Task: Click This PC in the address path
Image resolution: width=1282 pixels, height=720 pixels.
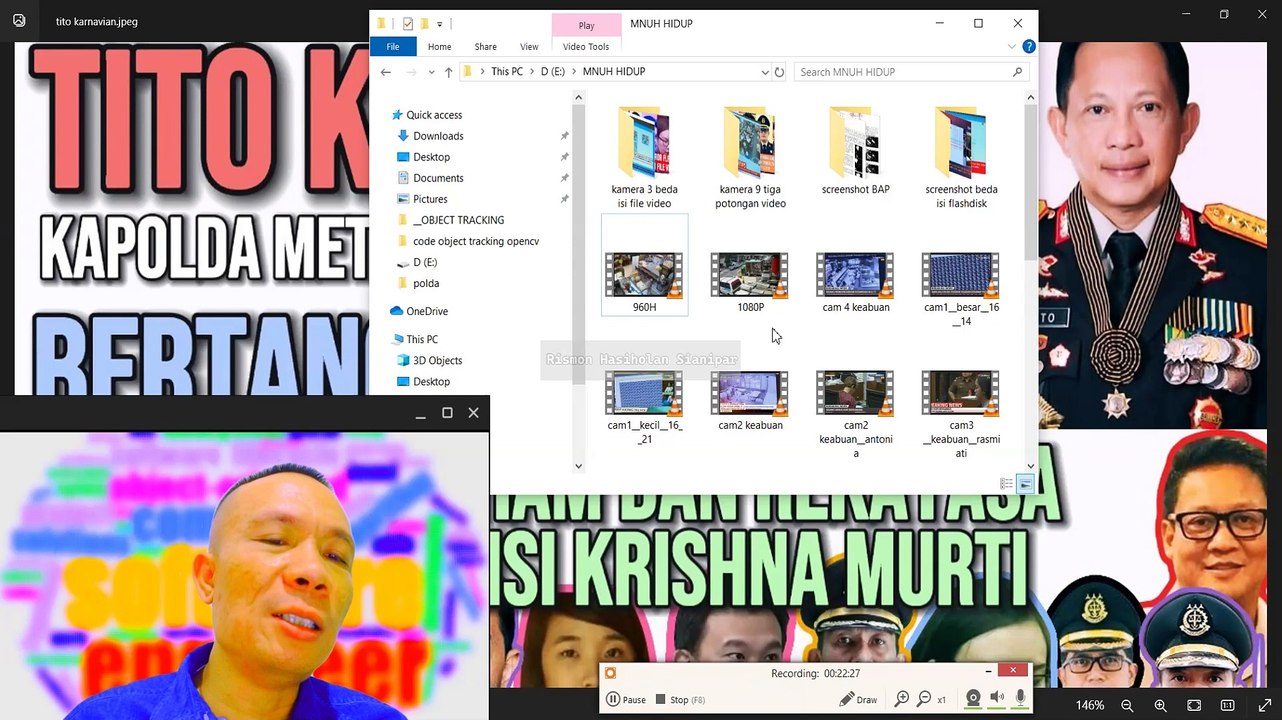Action: click(506, 72)
